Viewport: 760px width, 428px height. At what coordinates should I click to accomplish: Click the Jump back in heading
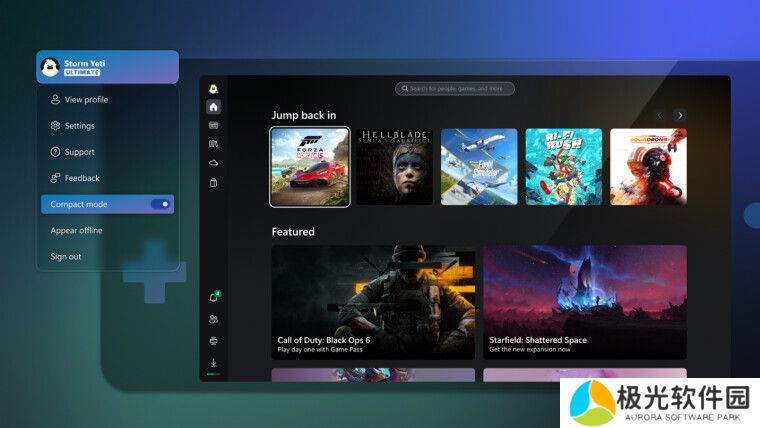click(304, 115)
